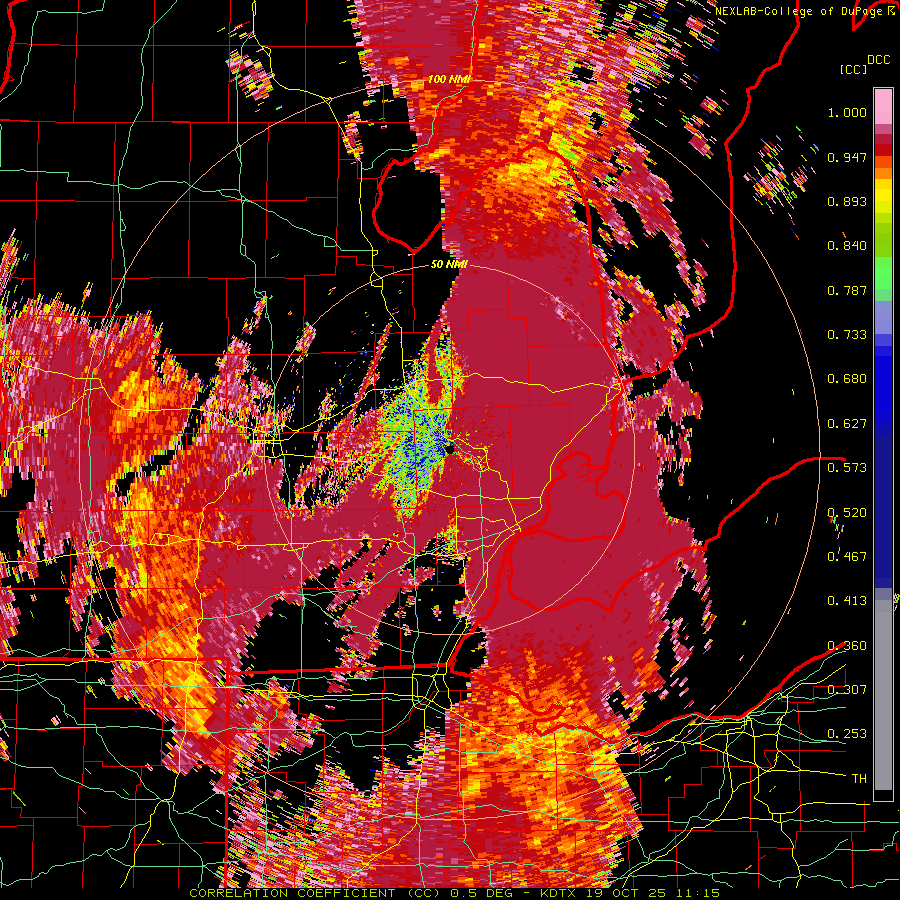Select the 0.307 legend value

pyautogui.click(x=847, y=690)
